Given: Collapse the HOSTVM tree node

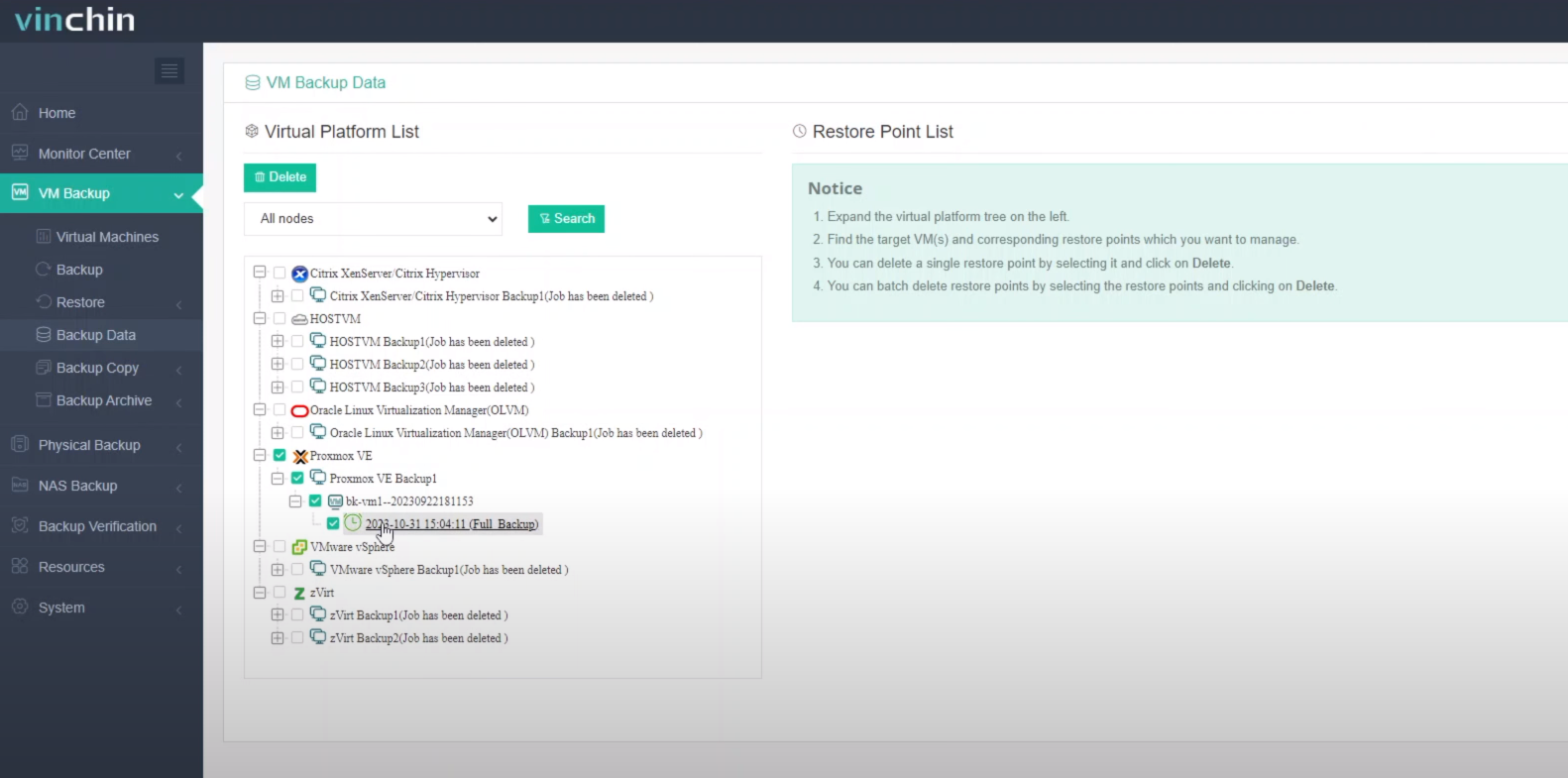Looking at the screenshot, I should [x=260, y=318].
